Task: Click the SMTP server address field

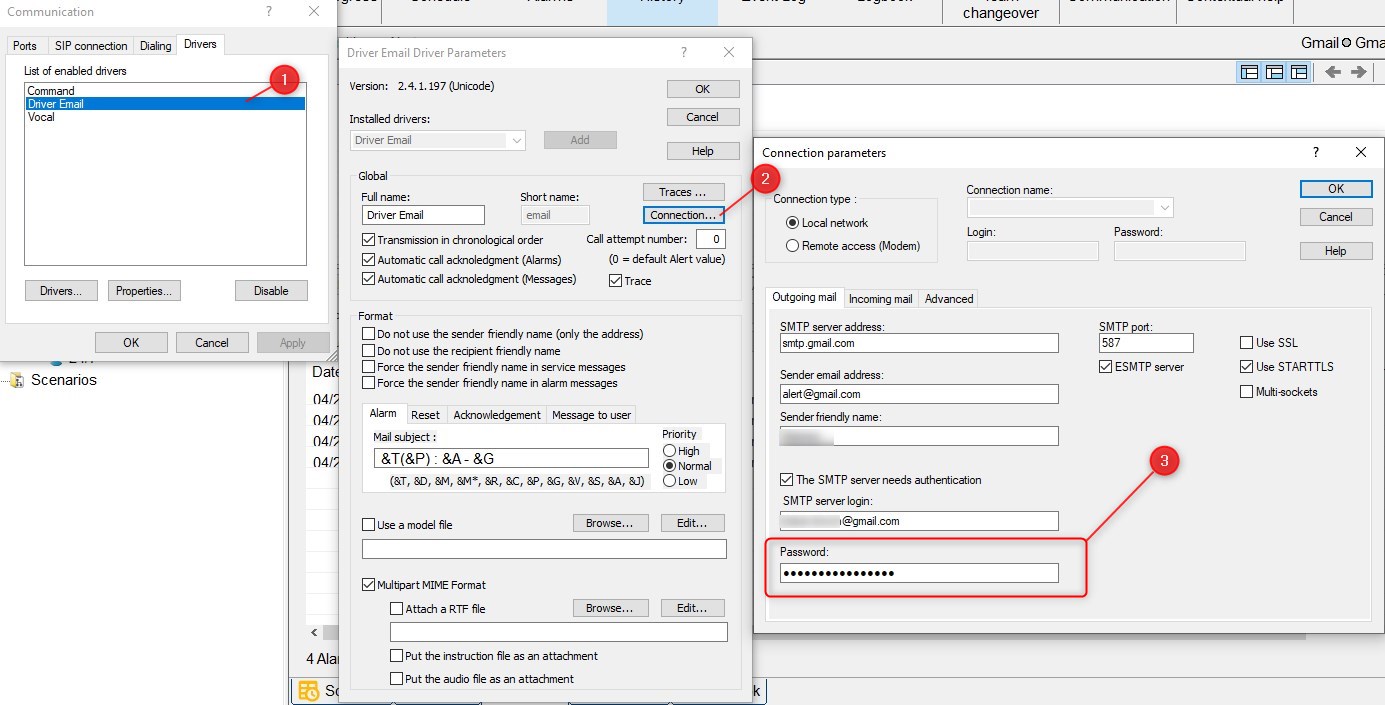Action: [918, 343]
